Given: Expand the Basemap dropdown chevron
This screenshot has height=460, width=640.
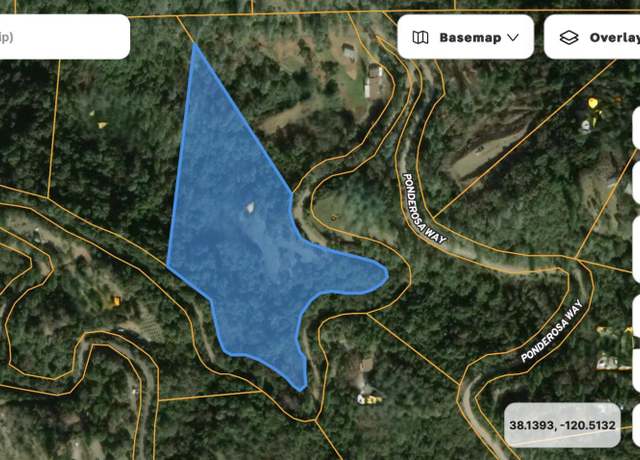Looking at the screenshot, I should (x=513, y=38).
